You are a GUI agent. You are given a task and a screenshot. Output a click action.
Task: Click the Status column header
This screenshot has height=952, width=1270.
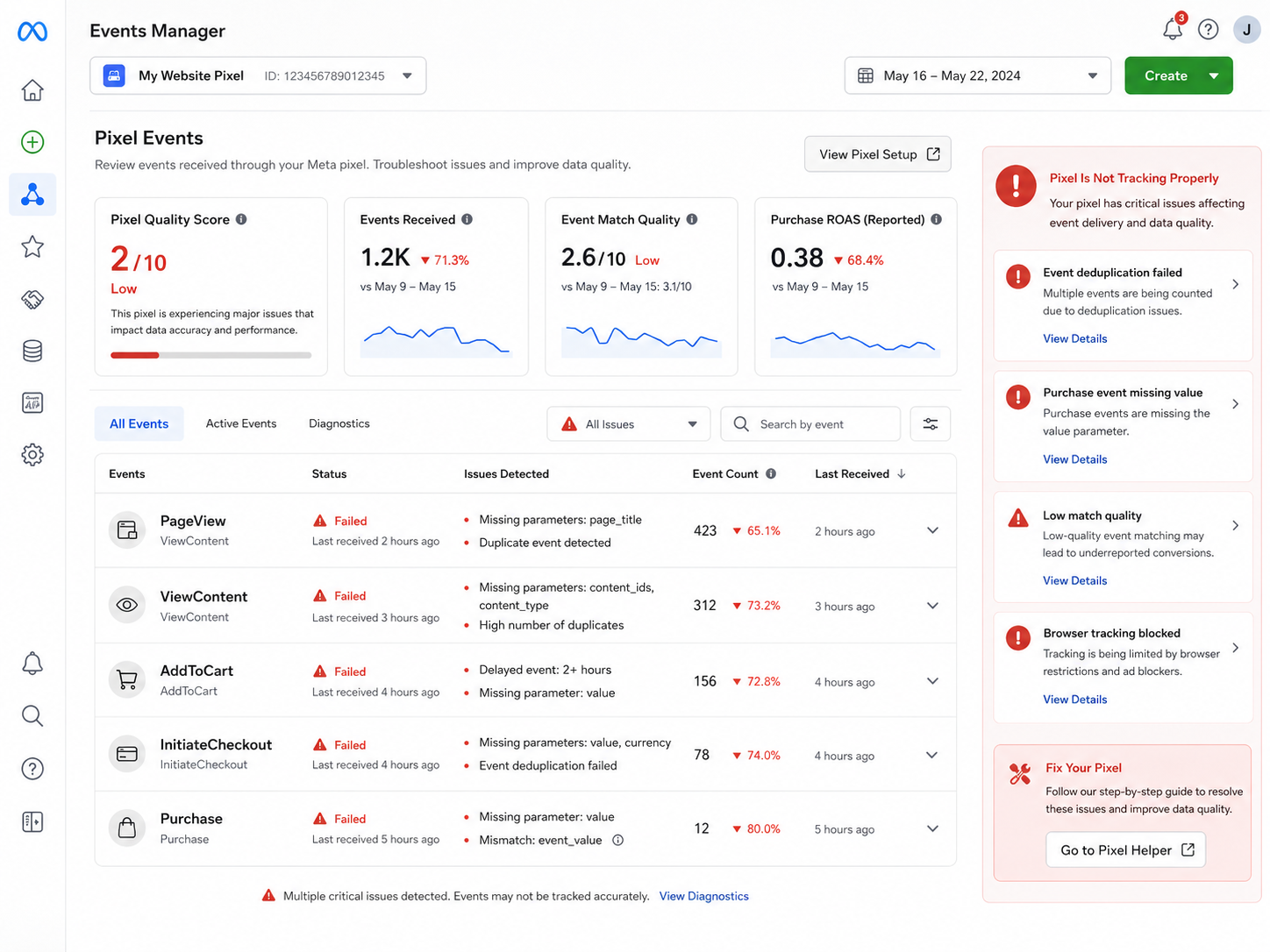[x=329, y=473]
